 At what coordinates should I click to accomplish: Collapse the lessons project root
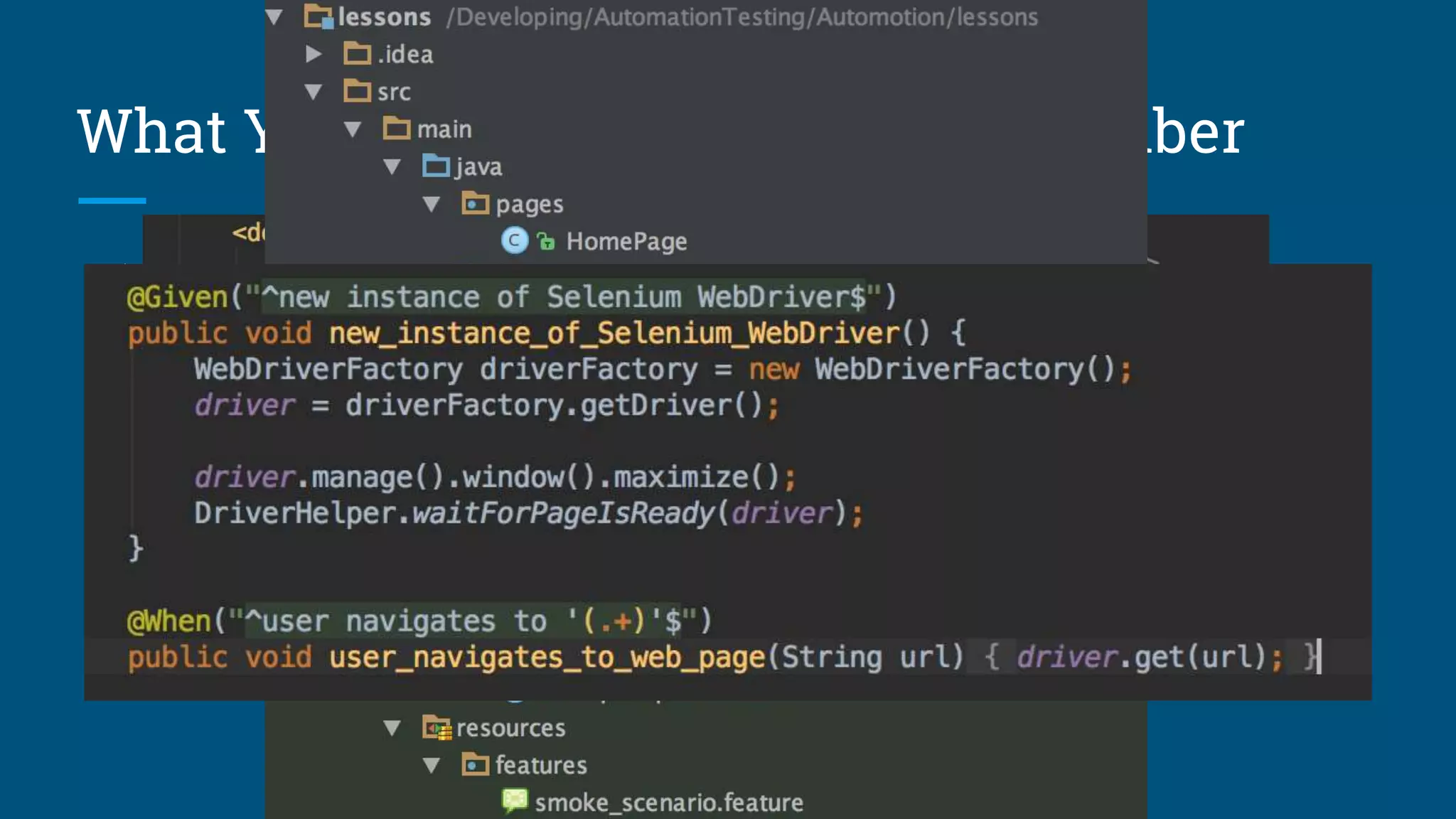tap(274, 16)
